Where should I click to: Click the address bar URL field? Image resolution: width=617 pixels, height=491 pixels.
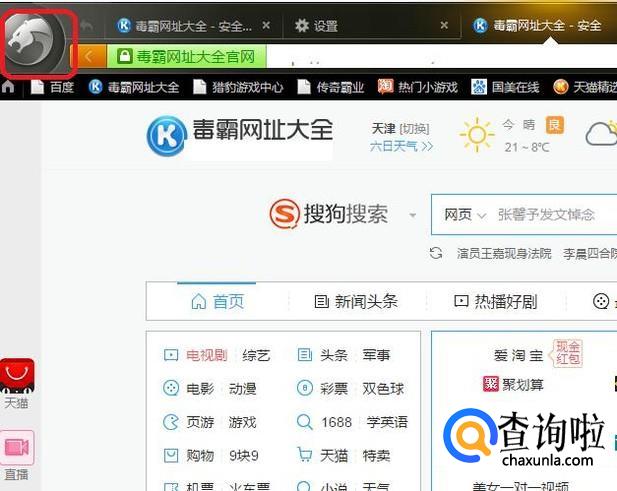click(441, 57)
